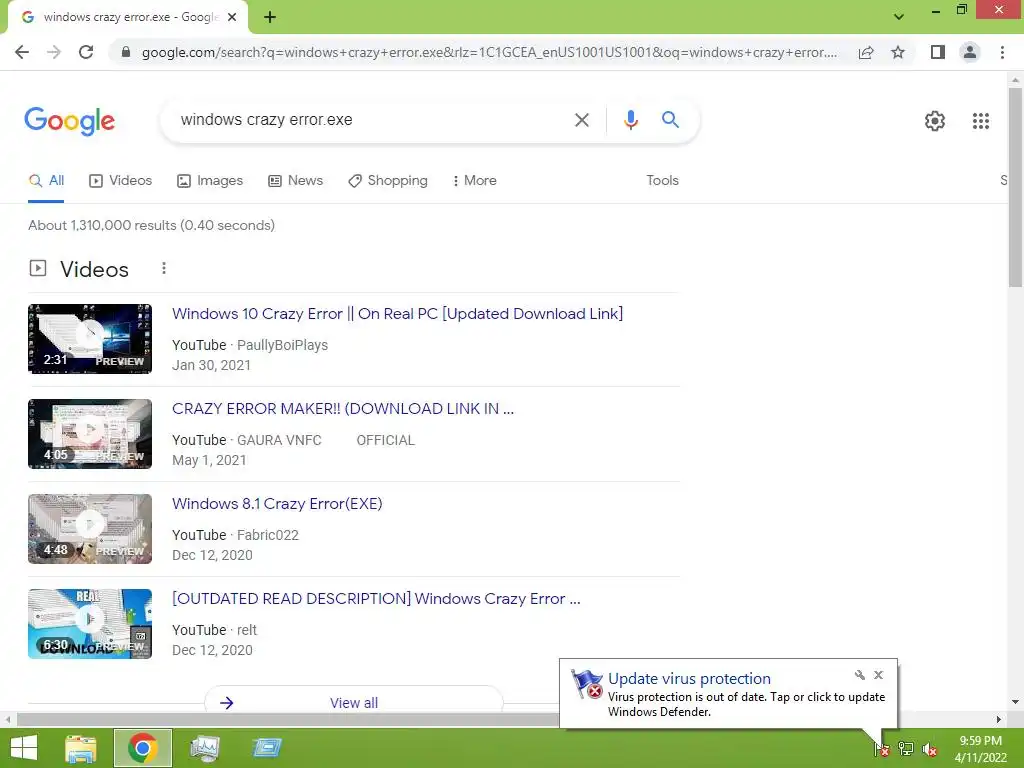Dismiss the virus protection notification
The image size is (1024, 768).
878,675
